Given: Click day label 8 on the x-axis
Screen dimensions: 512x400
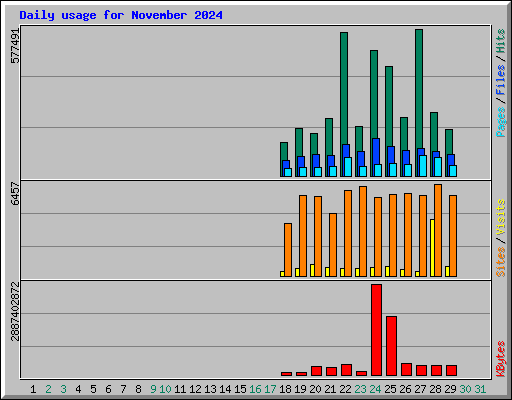Looking at the screenshot, I should 138,389.
